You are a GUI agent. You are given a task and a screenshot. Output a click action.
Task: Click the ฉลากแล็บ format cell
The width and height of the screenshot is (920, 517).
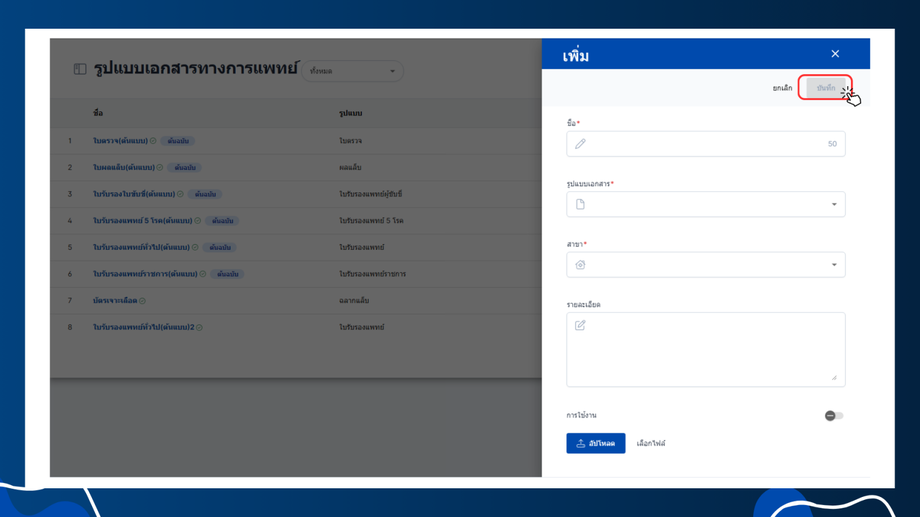[354, 300]
